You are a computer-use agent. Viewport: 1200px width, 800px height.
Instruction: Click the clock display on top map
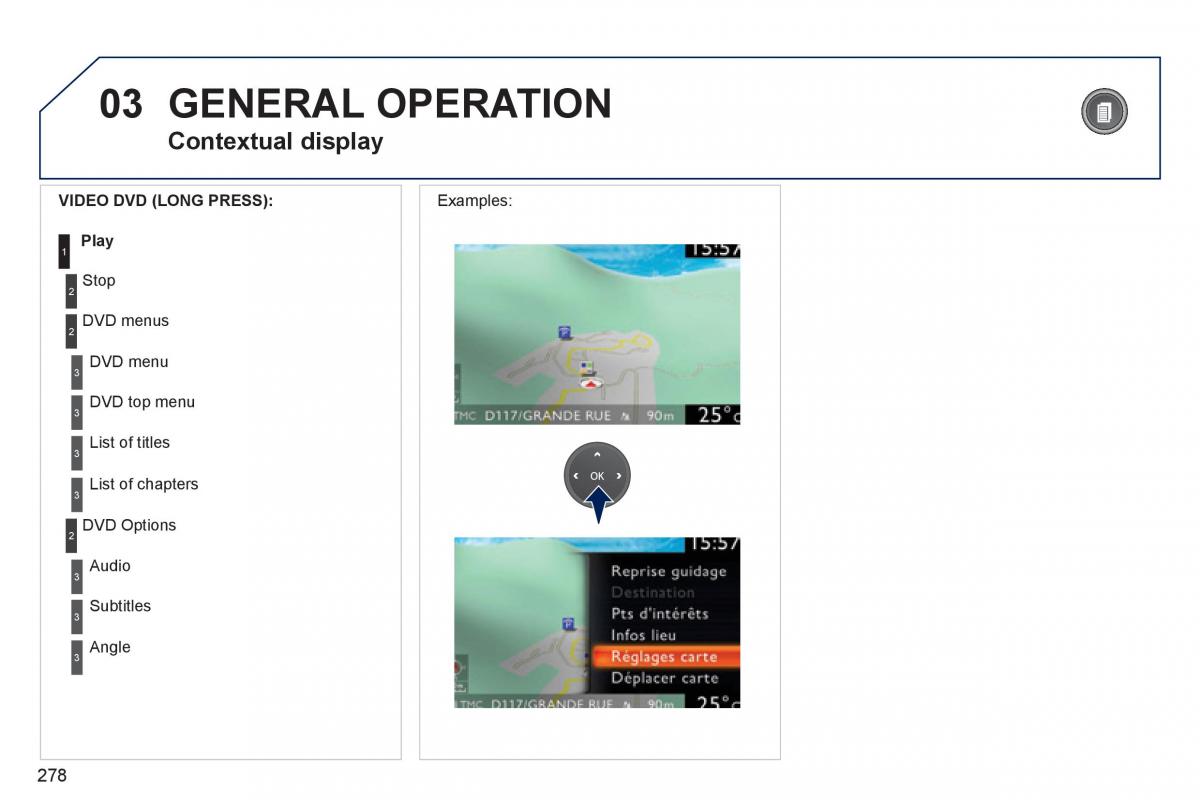point(713,251)
